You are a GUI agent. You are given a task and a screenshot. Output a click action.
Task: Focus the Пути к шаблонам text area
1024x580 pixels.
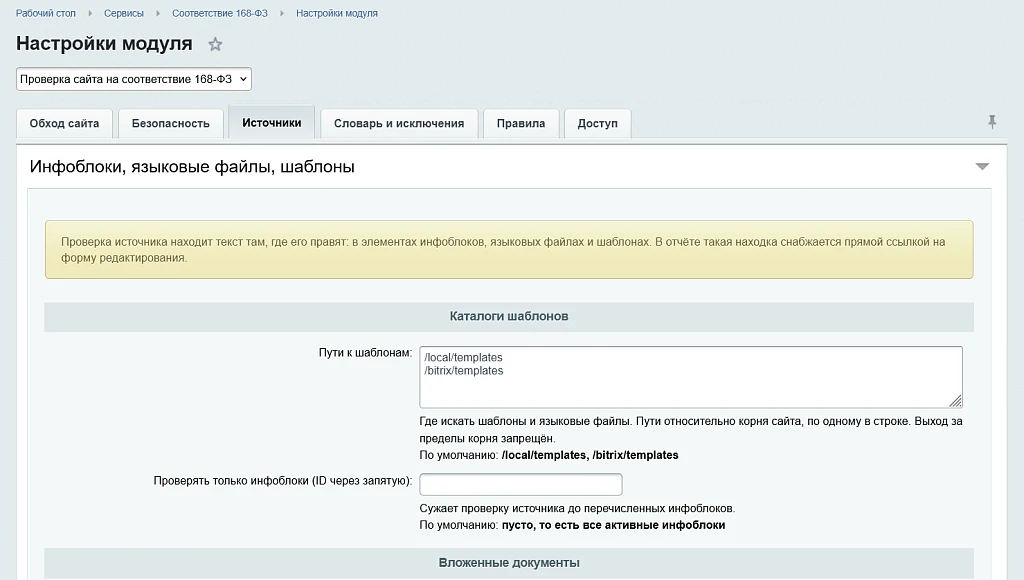(x=691, y=377)
